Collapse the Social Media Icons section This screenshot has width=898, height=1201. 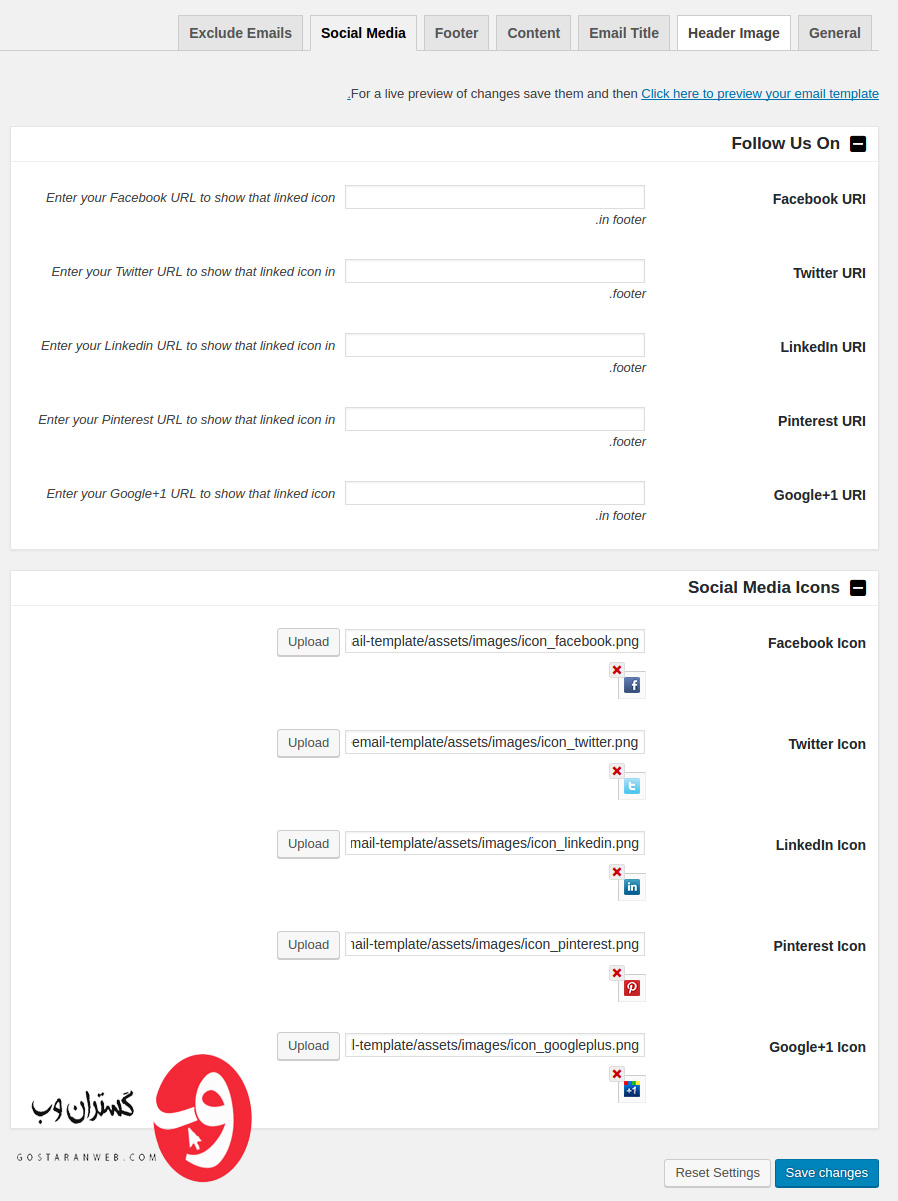tap(858, 588)
